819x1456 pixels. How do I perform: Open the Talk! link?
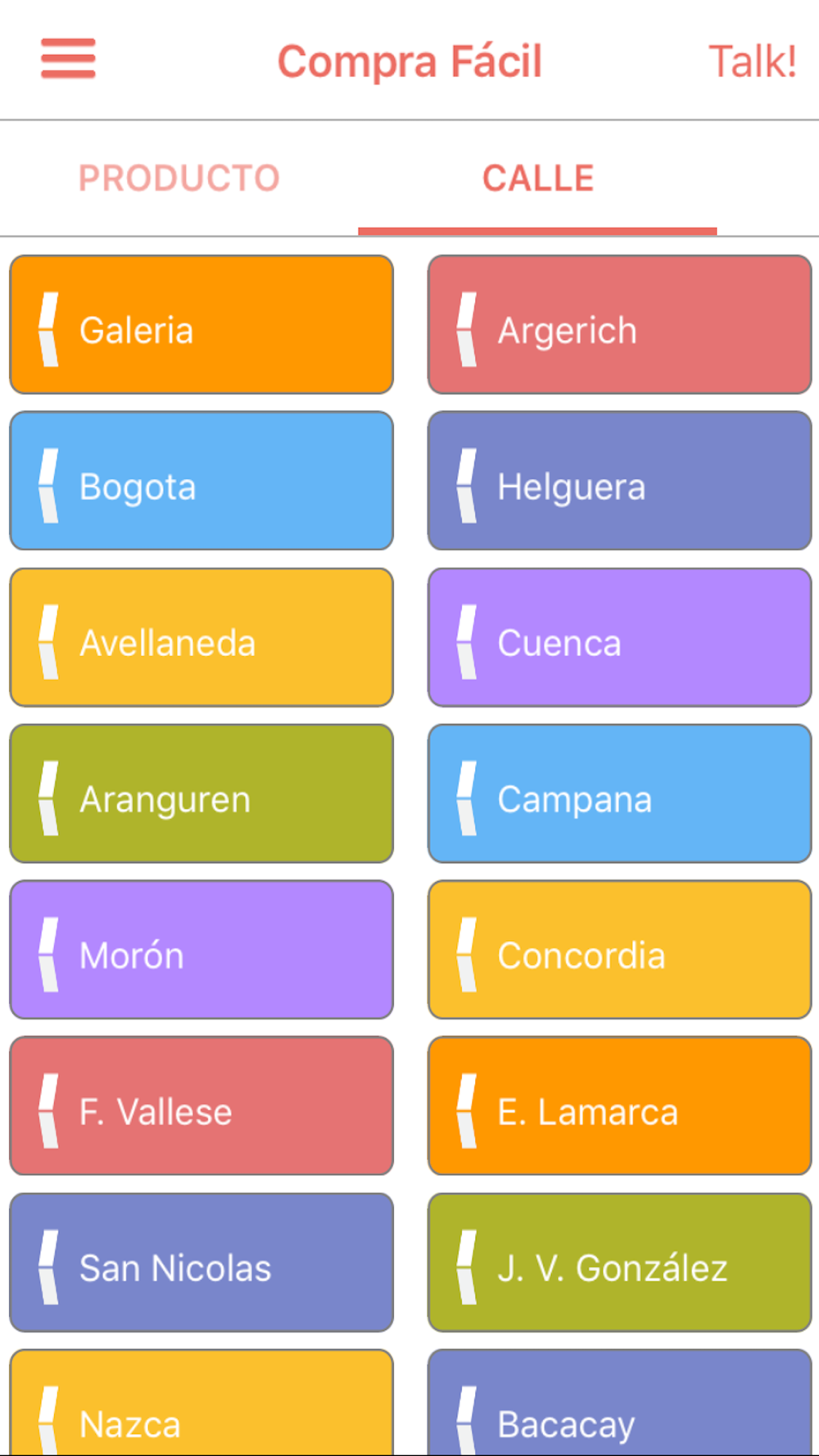tap(753, 61)
